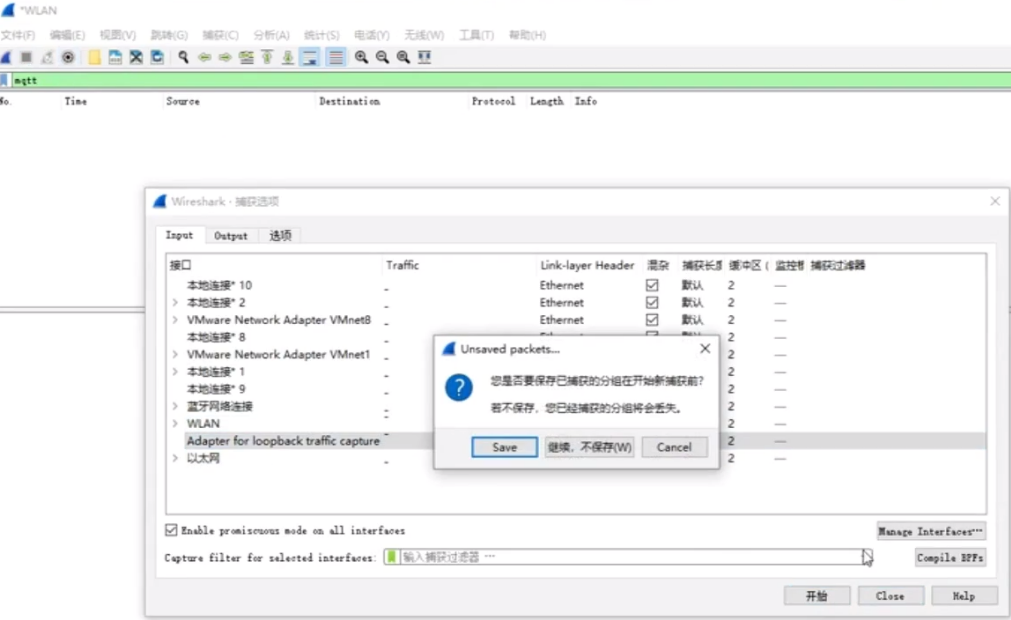Expand the 本地连接* 2 interface row
The height and width of the screenshot is (620, 1011).
pos(175,302)
